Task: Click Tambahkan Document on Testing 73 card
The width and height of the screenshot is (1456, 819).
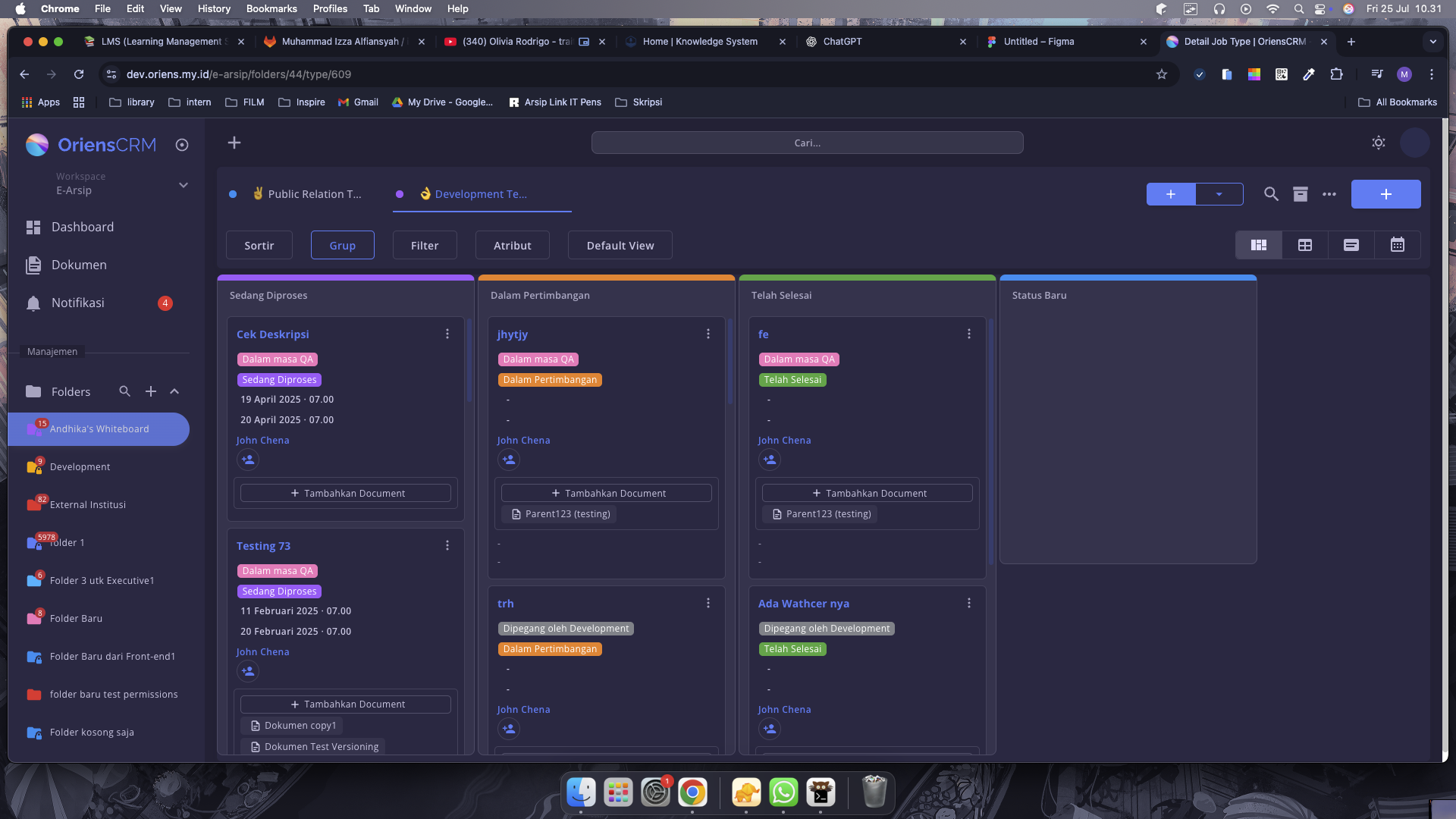Action: coord(346,704)
